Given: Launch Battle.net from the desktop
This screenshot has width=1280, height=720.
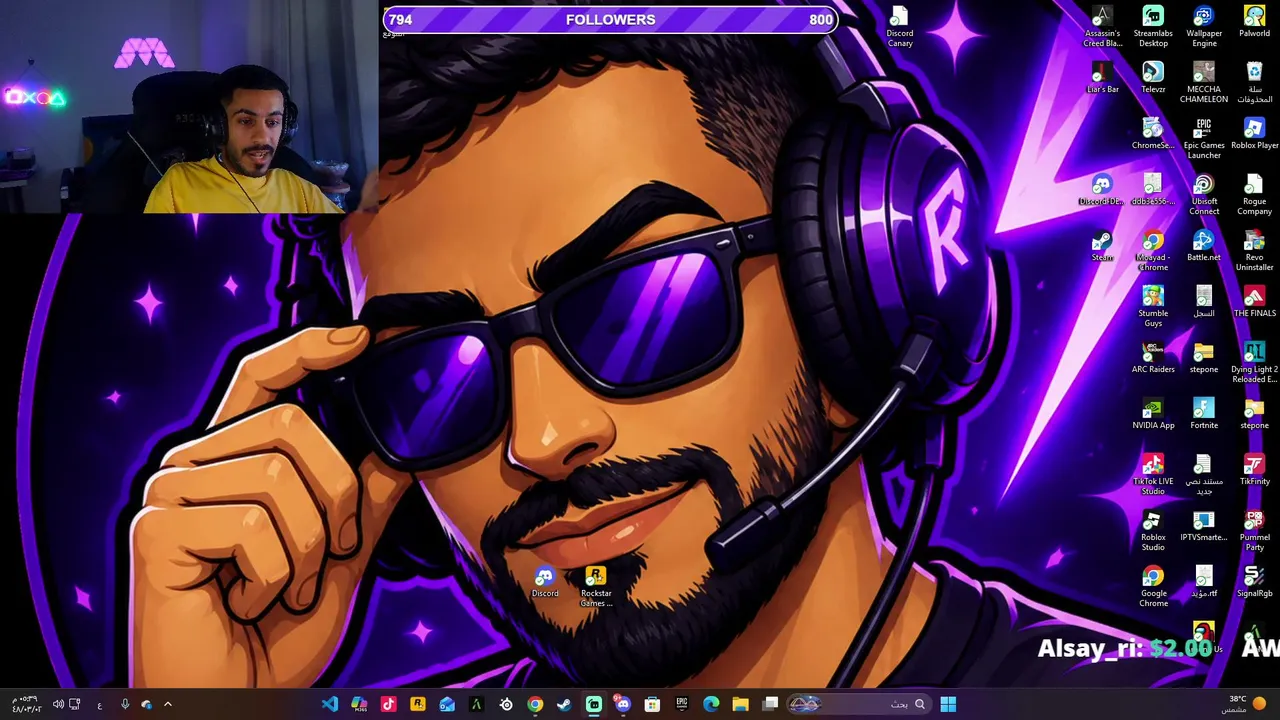Looking at the screenshot, I should point(1204,246).
